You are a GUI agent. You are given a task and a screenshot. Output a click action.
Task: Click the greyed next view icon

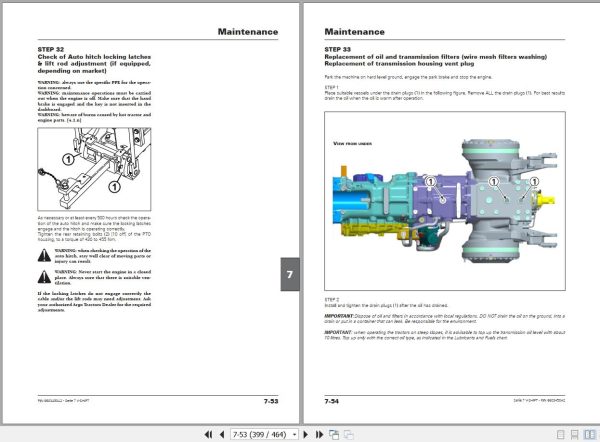point(348,434)
